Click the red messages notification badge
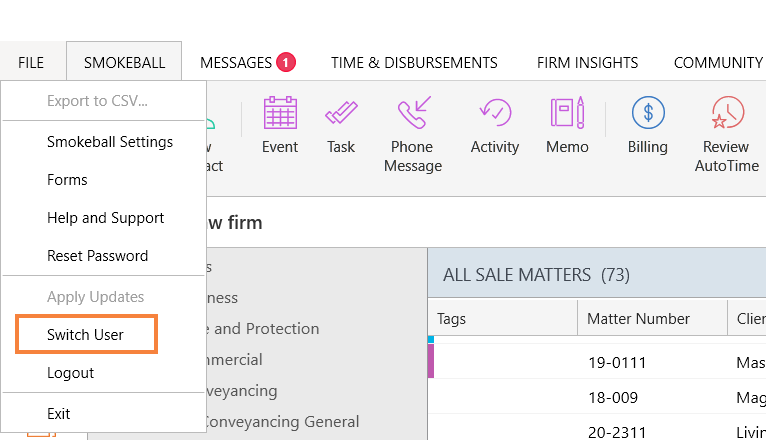The height and width of the screenshot is (440, 766). [286, 63]
